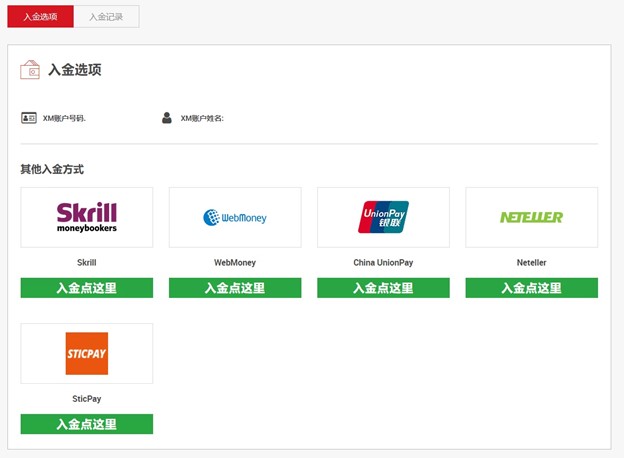Select the WebMoney logo
Image resolution: width=624 pixels, height=458 pixels.
(x=235, y=217)
